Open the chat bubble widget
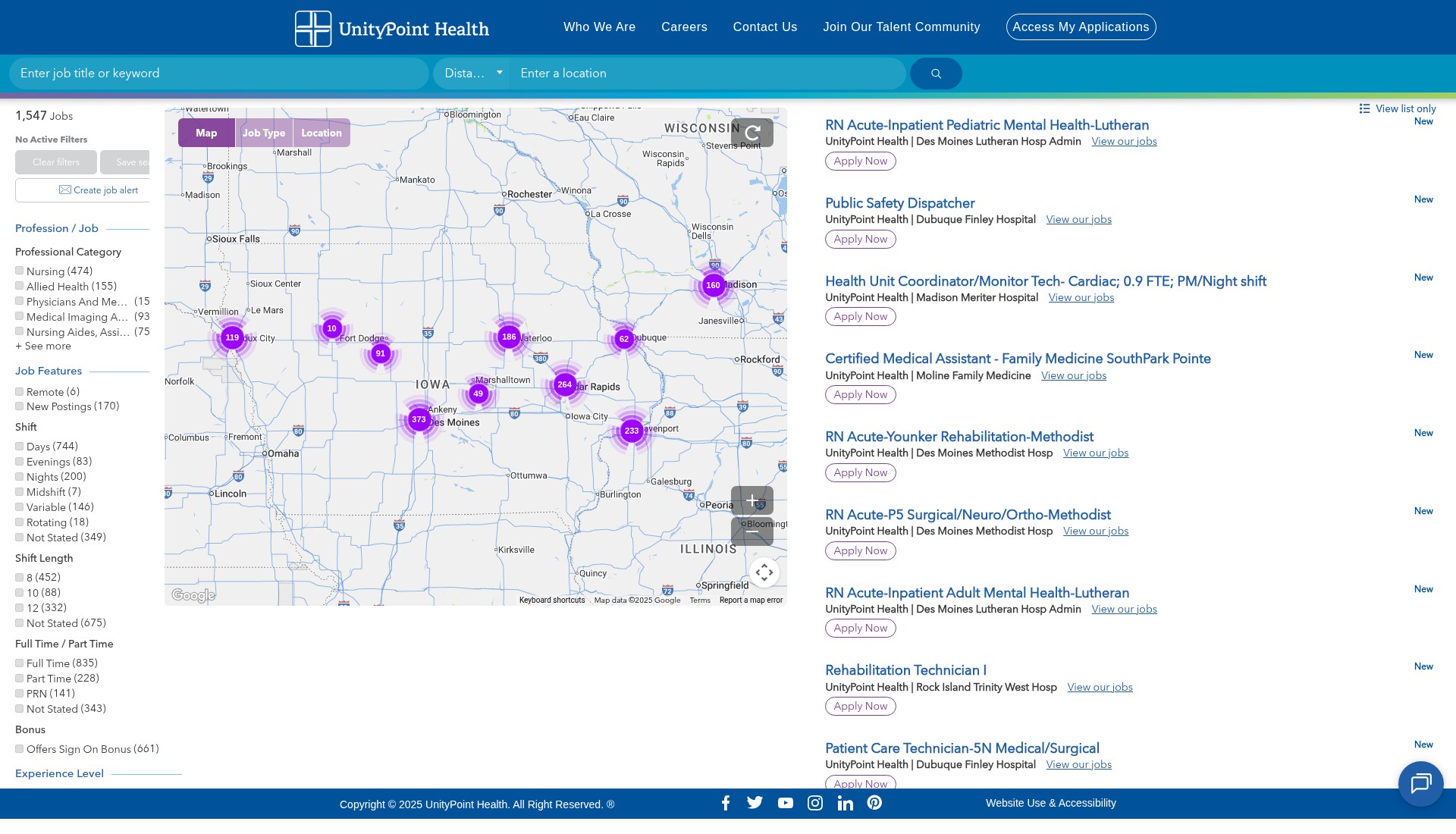Image resolution: width=1456 pixels, height=834 pixels. click(1420, 783)
